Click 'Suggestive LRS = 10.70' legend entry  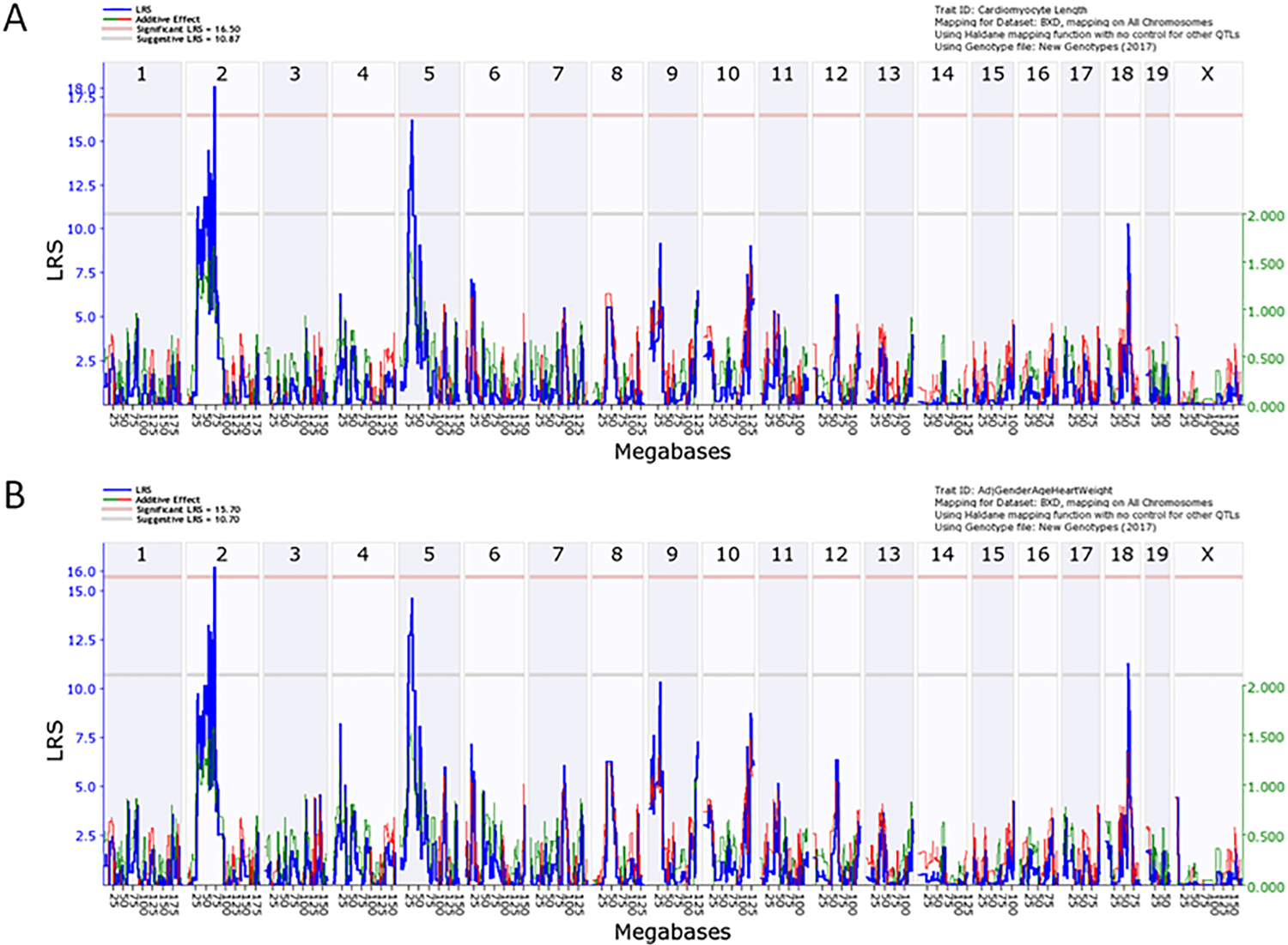tap(188, 520)
